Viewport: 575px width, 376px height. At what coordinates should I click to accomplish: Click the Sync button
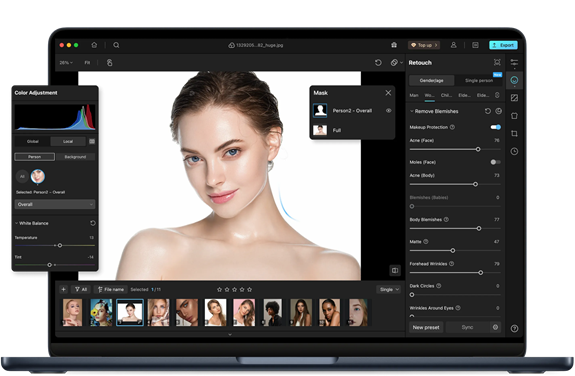467,327
